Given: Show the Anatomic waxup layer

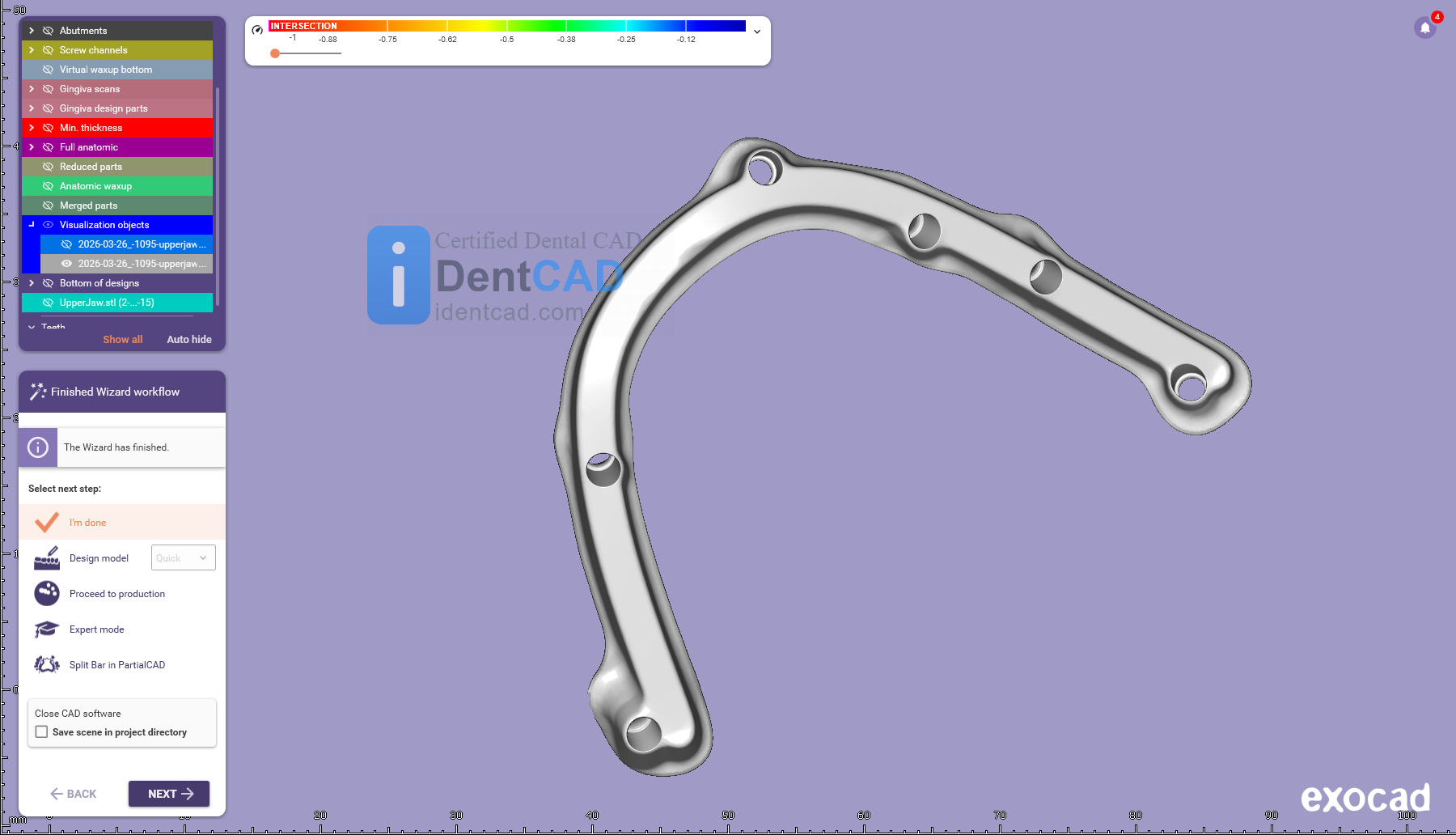Looking at the screenshot, I should coord(48,186).
